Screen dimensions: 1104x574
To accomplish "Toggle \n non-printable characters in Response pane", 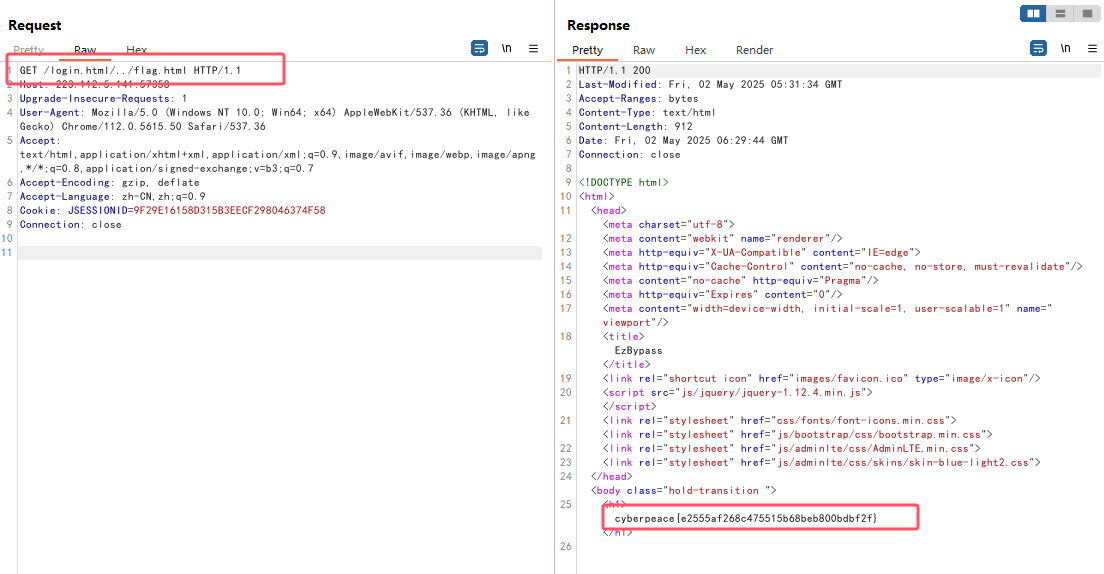I will (1065, 49).
